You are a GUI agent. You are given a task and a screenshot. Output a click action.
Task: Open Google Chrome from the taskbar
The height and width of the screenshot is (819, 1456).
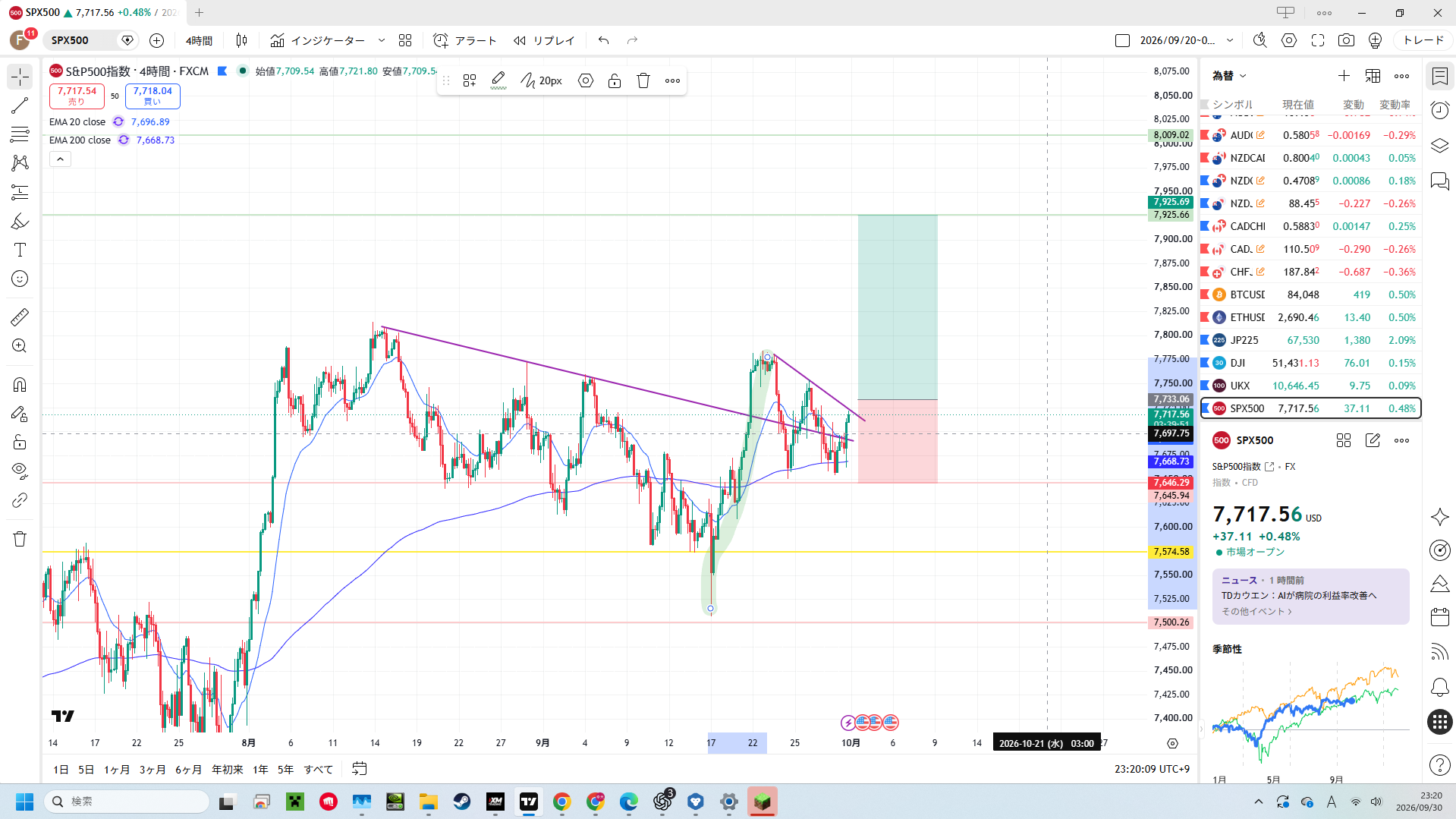(561, 802)
